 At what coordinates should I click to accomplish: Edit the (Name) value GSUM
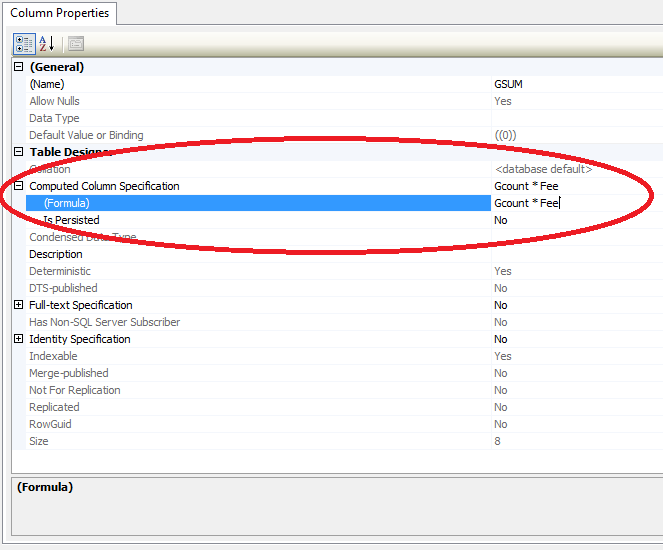click(574, 84)
